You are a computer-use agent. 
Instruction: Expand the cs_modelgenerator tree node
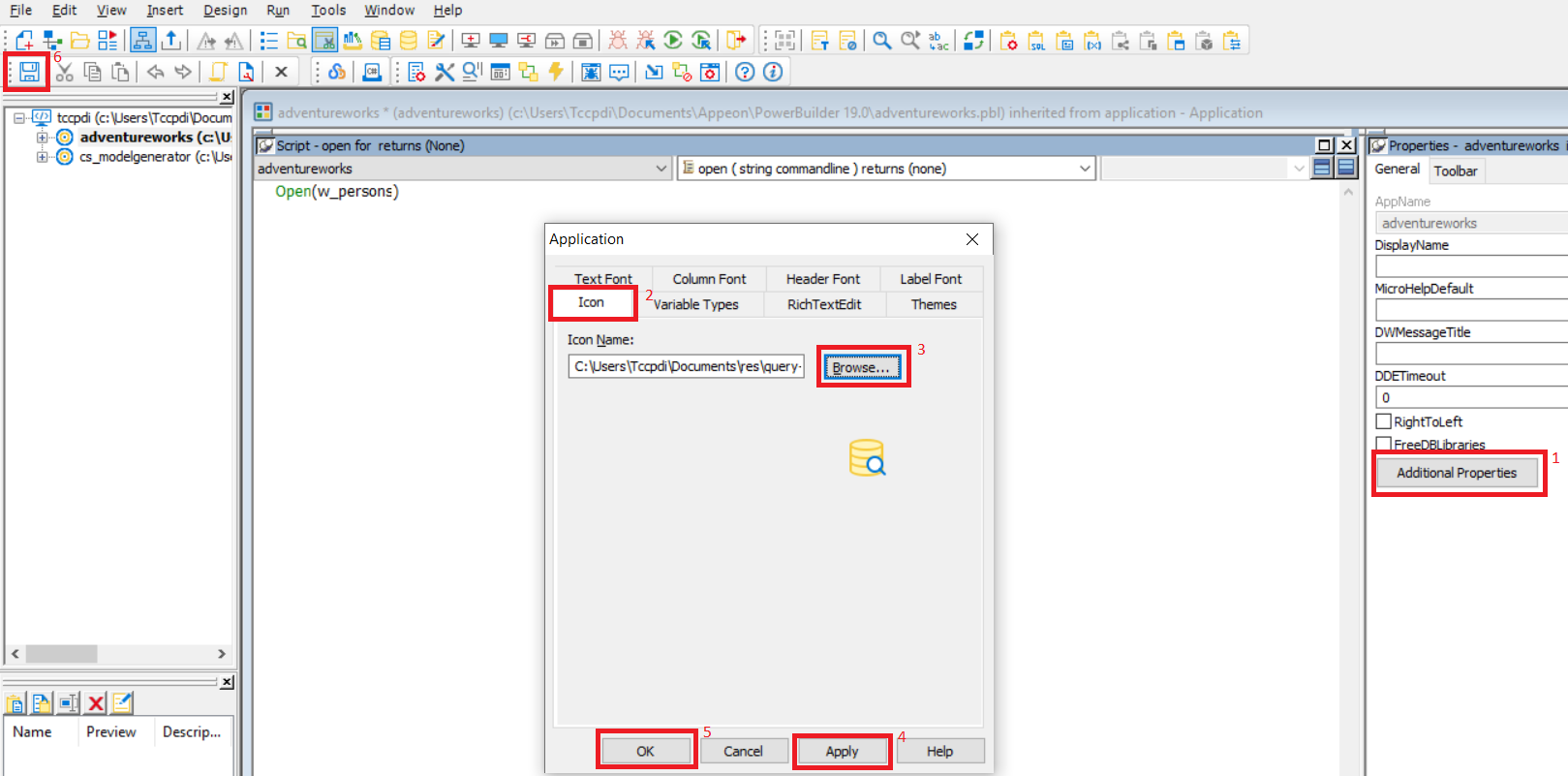coord(42,157)
